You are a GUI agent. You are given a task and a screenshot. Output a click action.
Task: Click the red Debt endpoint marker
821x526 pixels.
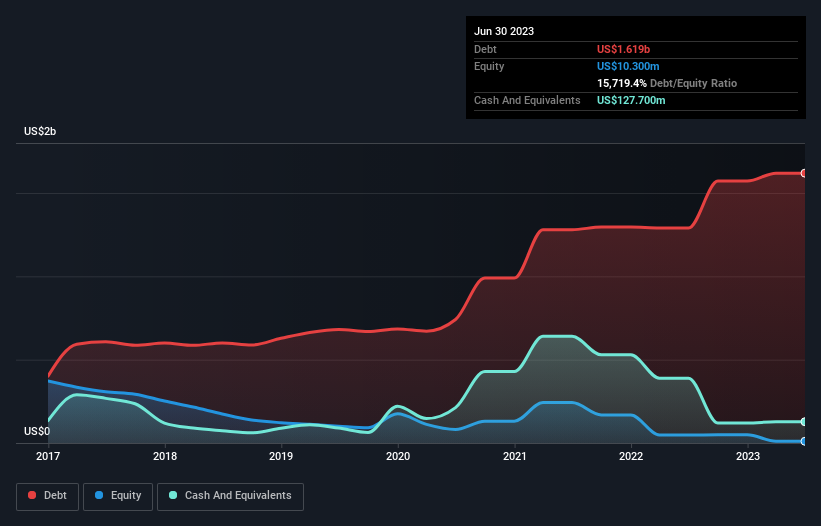(x=804, y=173)
